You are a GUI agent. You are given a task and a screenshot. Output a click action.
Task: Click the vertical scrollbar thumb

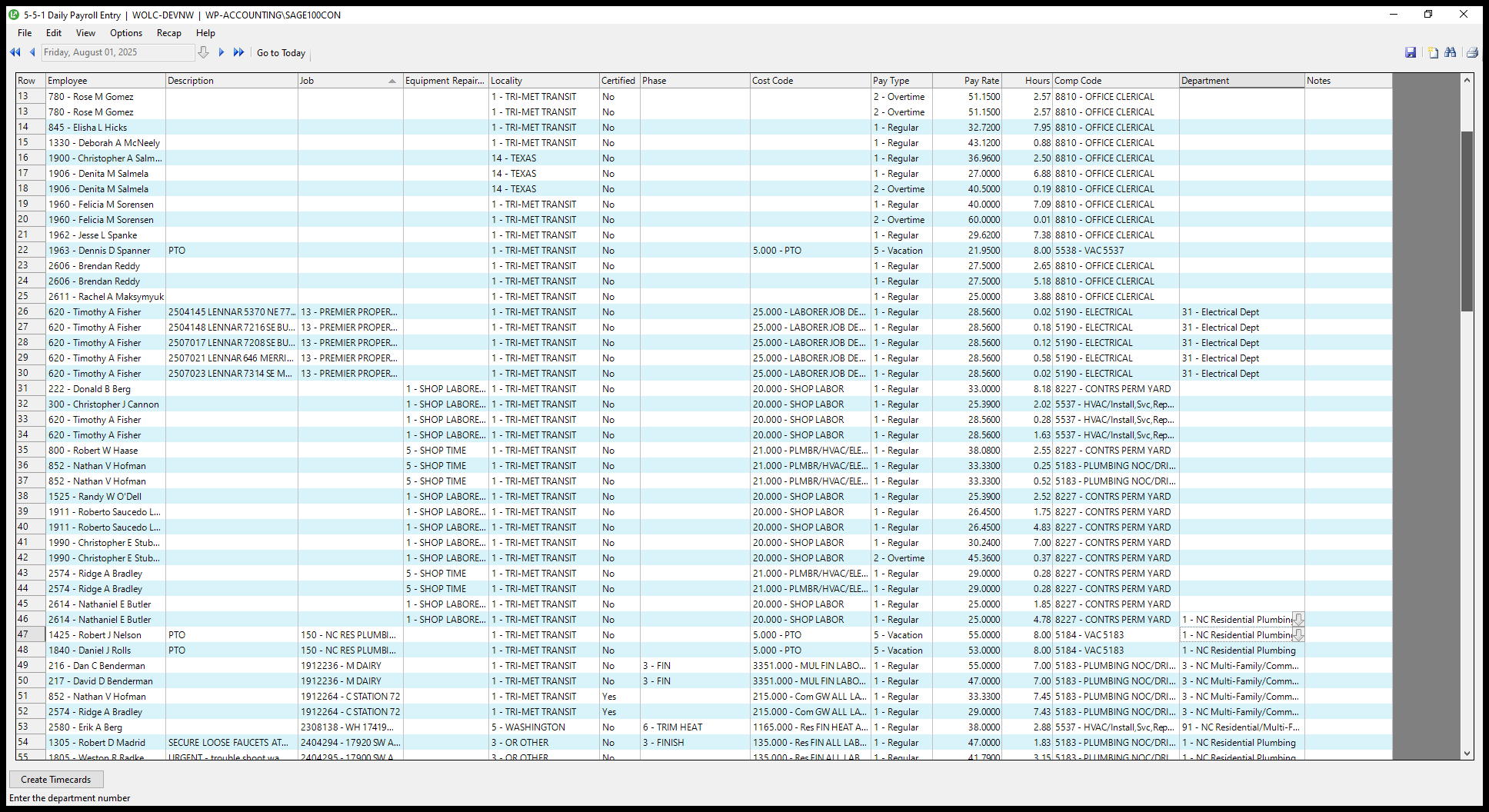click(1467, 221)
